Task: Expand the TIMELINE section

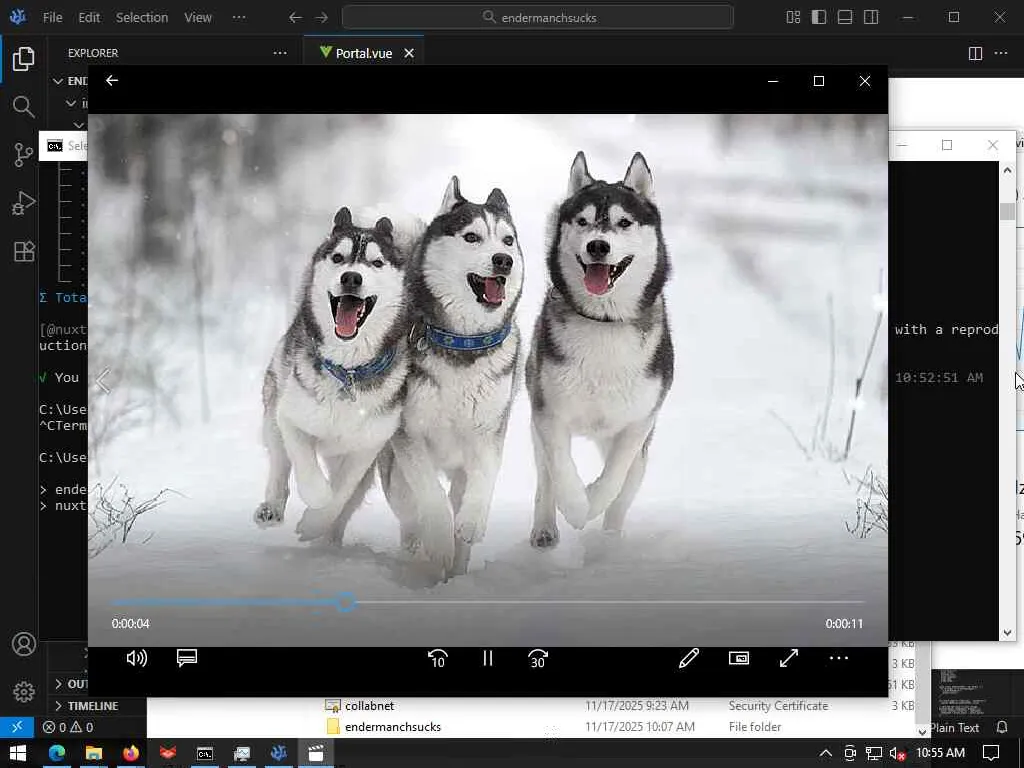Action: point(92,706)
